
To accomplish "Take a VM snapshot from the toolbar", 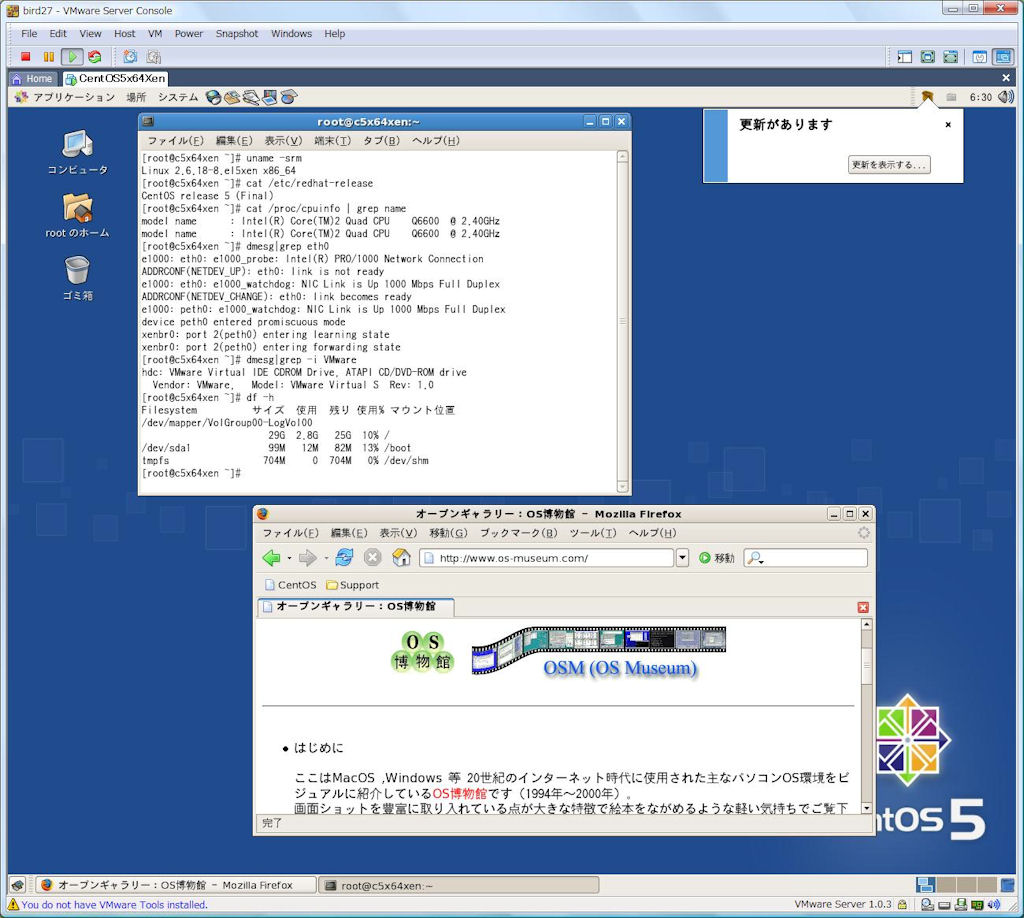I will coord(130,57).
